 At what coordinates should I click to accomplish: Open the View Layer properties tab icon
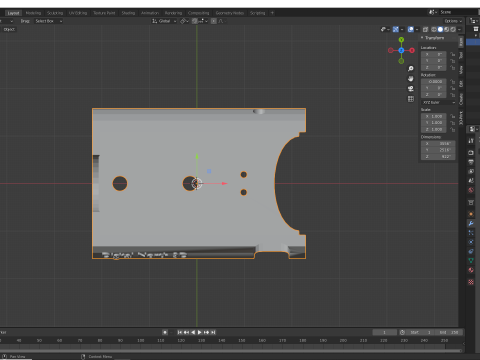click(471, 171)
